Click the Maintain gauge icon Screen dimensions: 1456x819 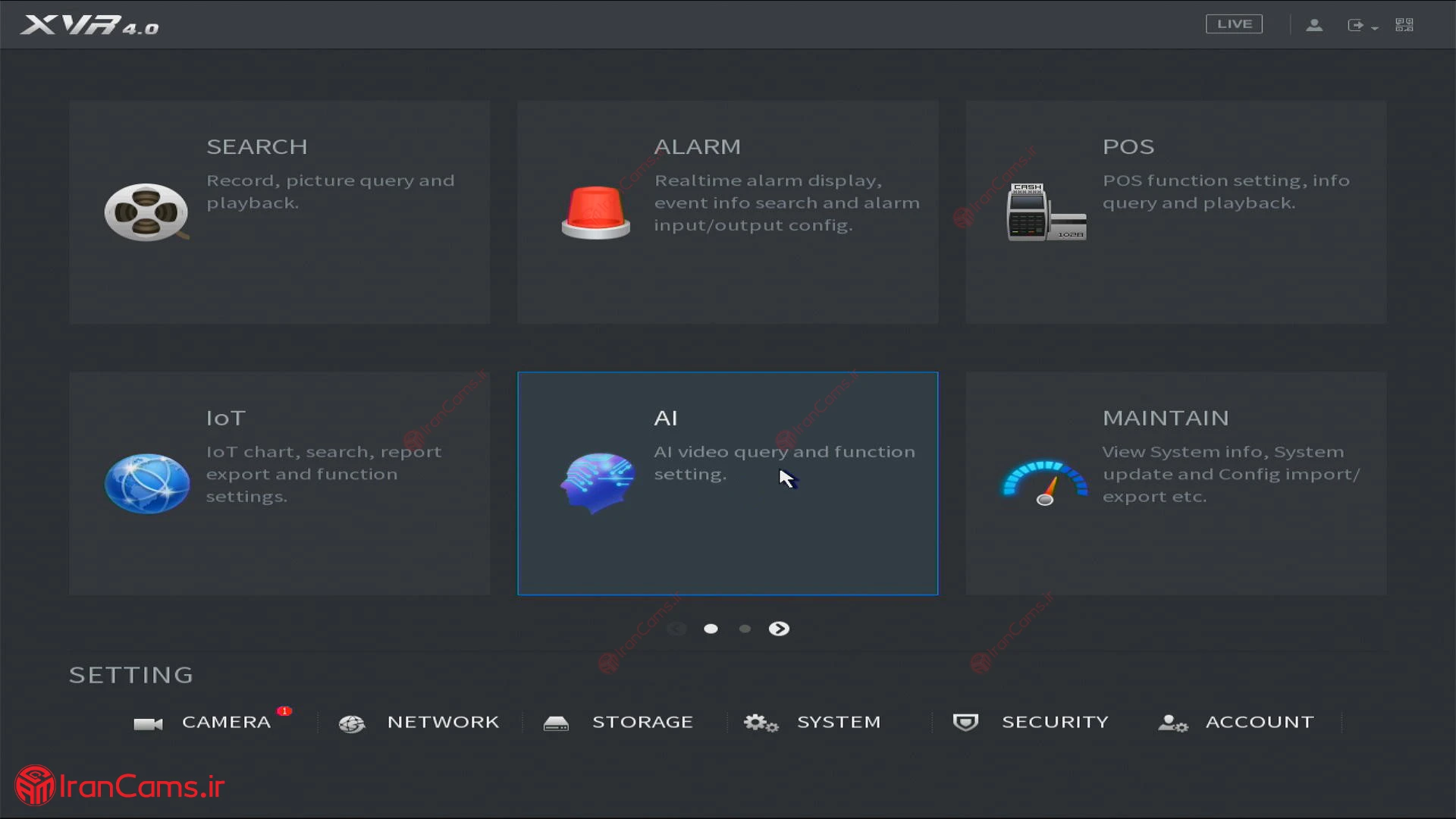coord(1045,483)
